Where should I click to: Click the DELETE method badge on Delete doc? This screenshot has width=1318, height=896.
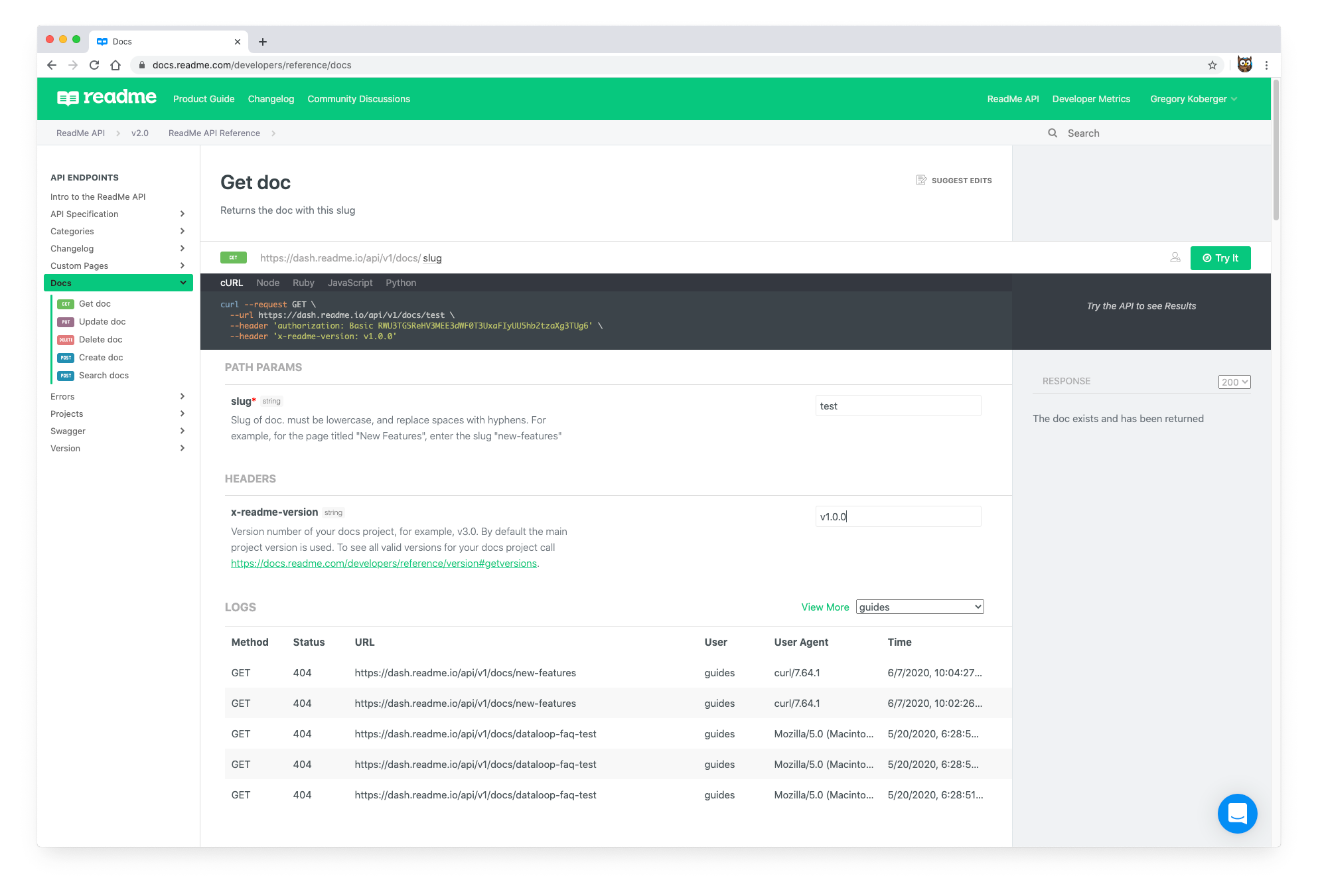[66, 339]
